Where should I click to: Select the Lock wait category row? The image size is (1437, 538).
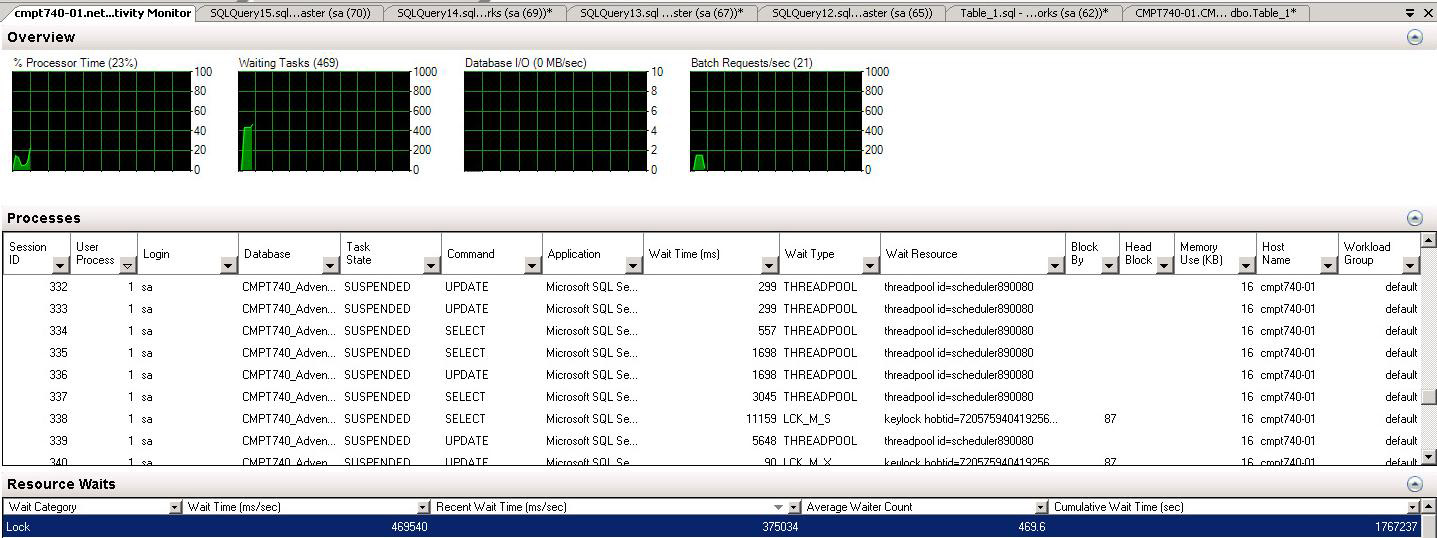coord(600,527)
